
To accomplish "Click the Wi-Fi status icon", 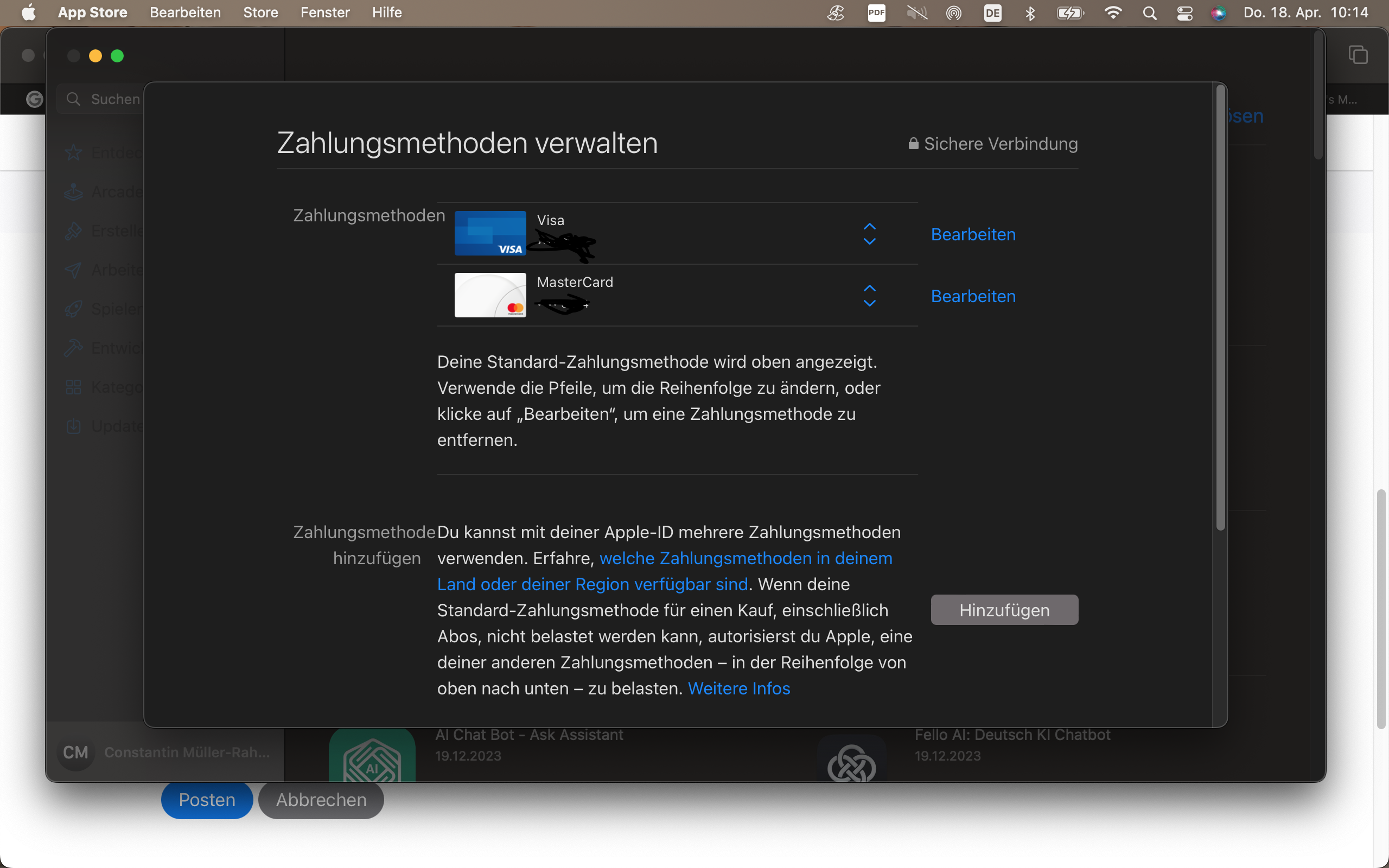I will [x=1113, y=12].
